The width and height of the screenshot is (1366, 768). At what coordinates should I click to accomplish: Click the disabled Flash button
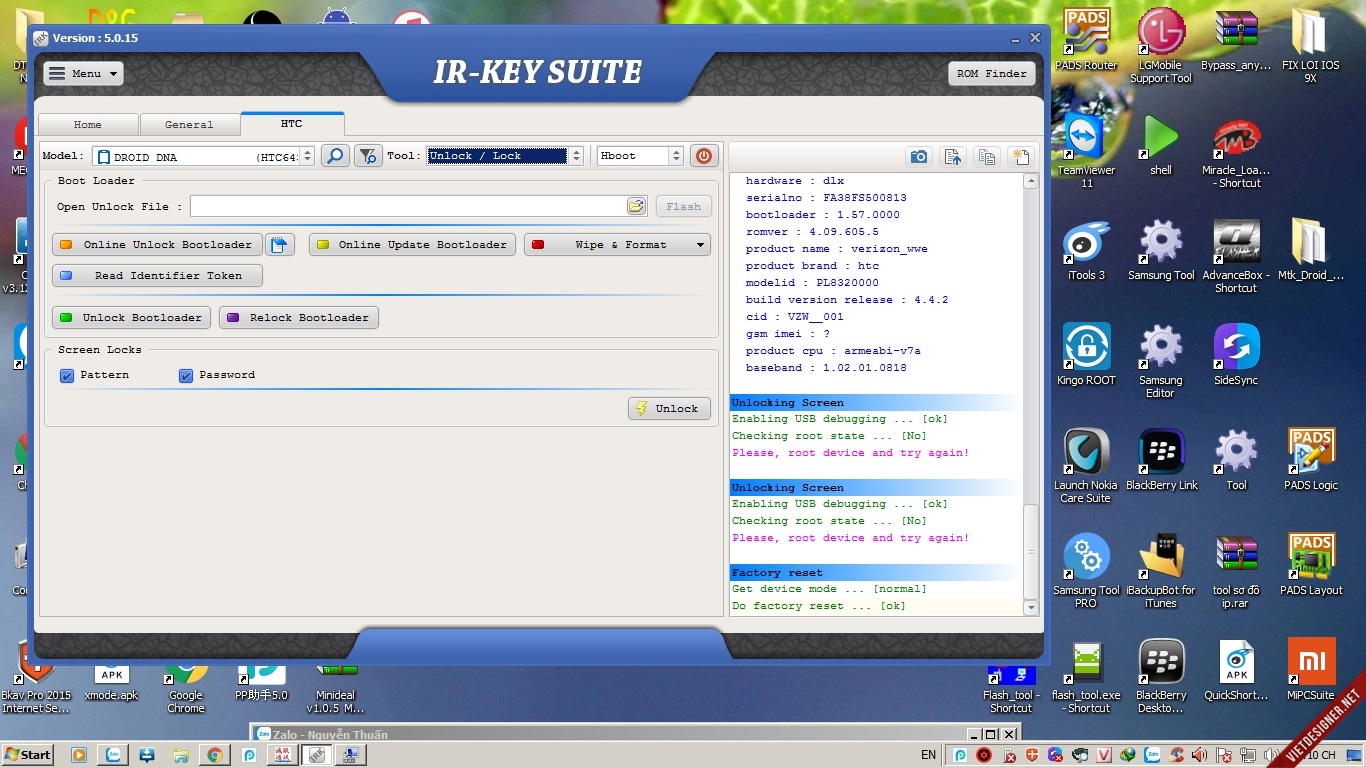[x=684, y=207]
